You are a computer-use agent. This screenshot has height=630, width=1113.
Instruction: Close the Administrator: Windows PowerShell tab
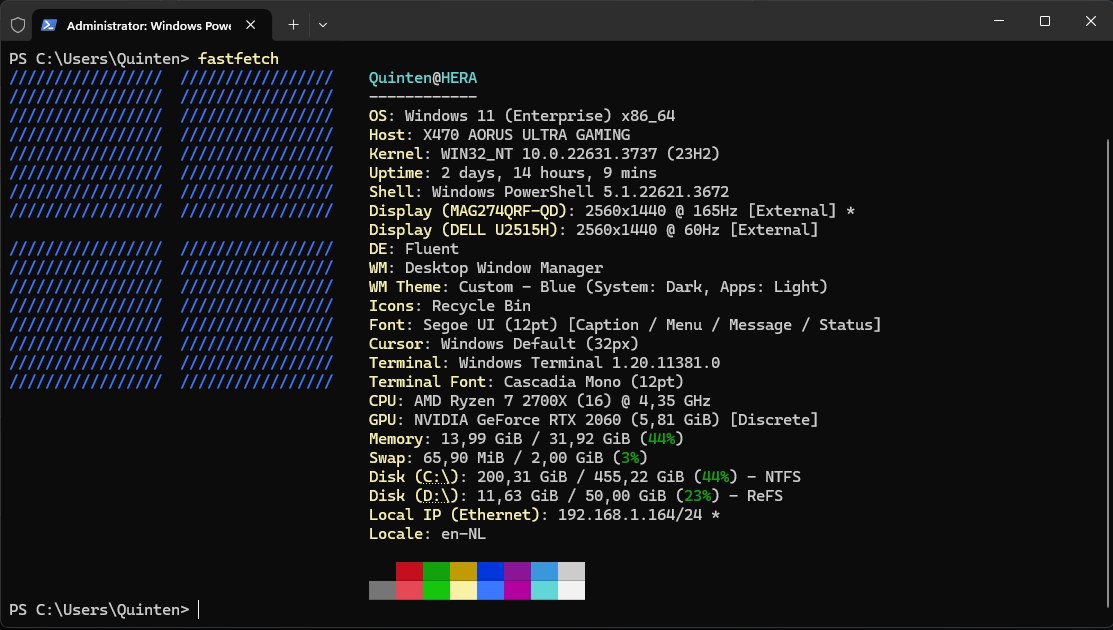(x=250, y=24)
